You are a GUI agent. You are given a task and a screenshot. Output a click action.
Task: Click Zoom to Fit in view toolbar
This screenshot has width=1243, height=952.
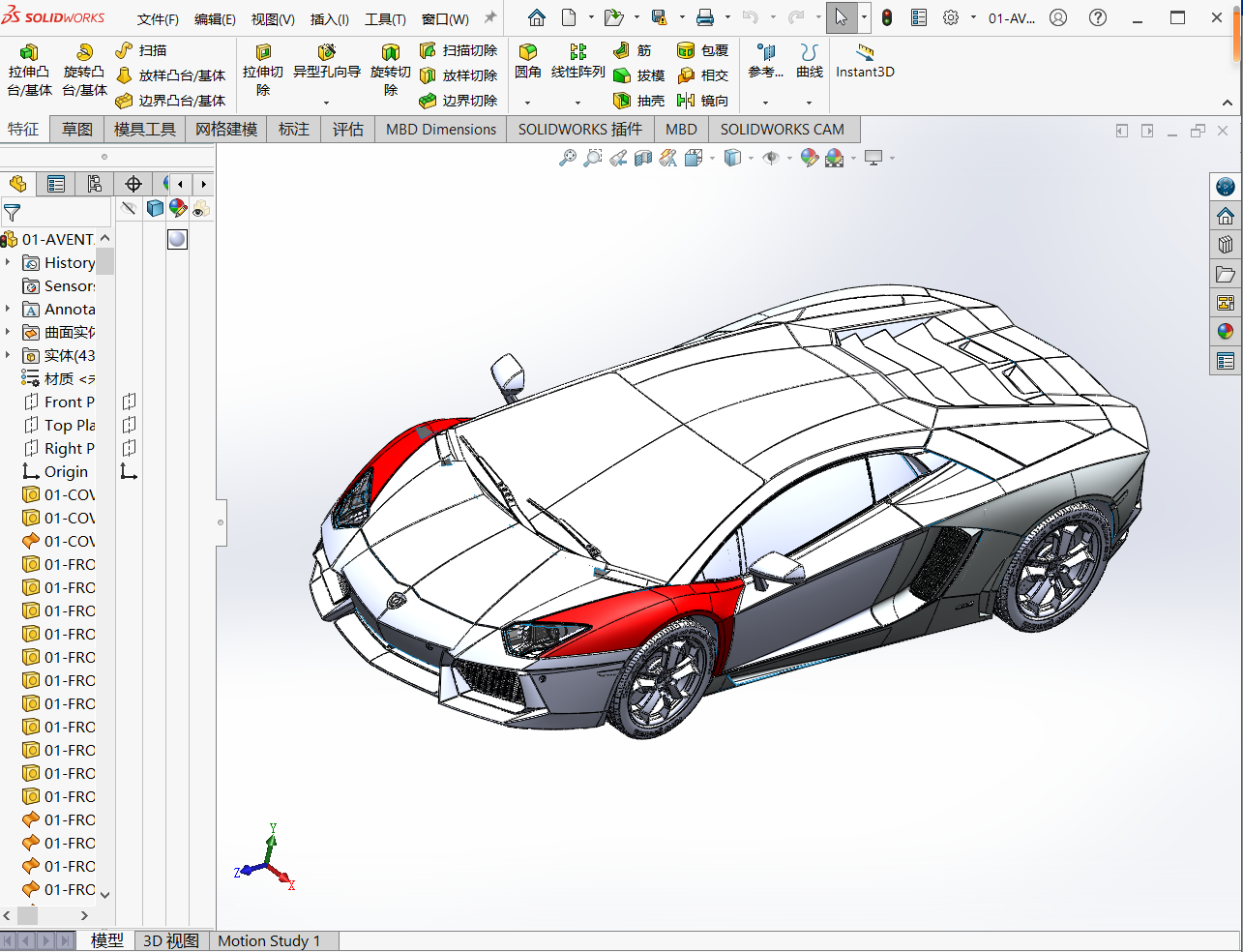(568, 158)
